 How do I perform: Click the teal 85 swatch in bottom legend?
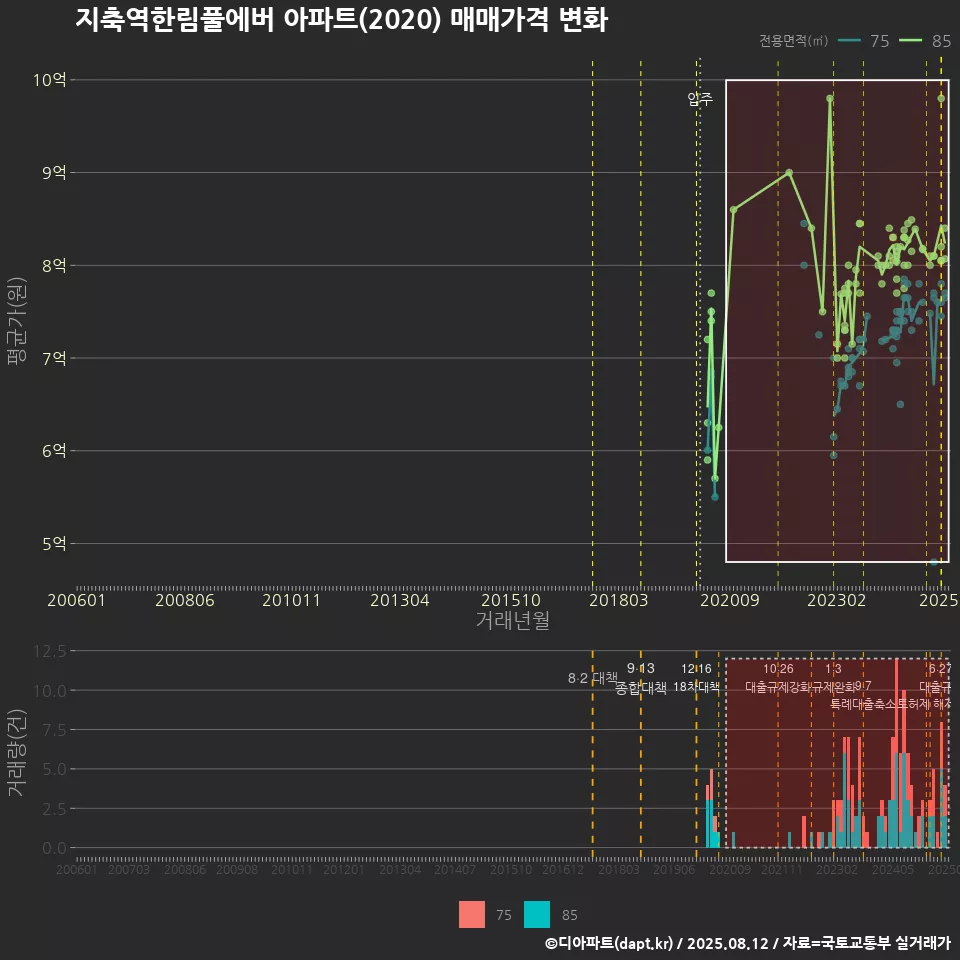point(537,915)
